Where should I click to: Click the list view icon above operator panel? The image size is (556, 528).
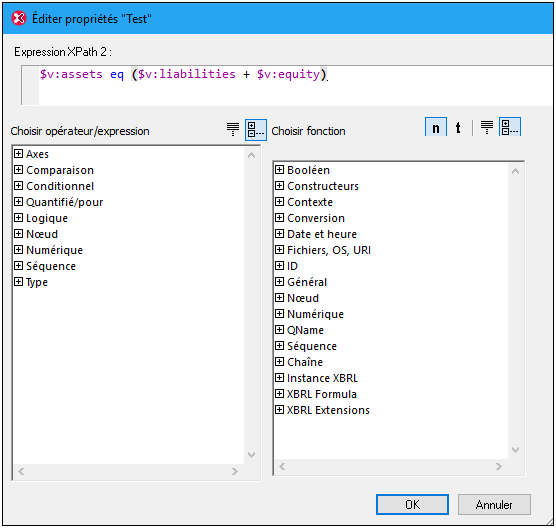point(233,129)
